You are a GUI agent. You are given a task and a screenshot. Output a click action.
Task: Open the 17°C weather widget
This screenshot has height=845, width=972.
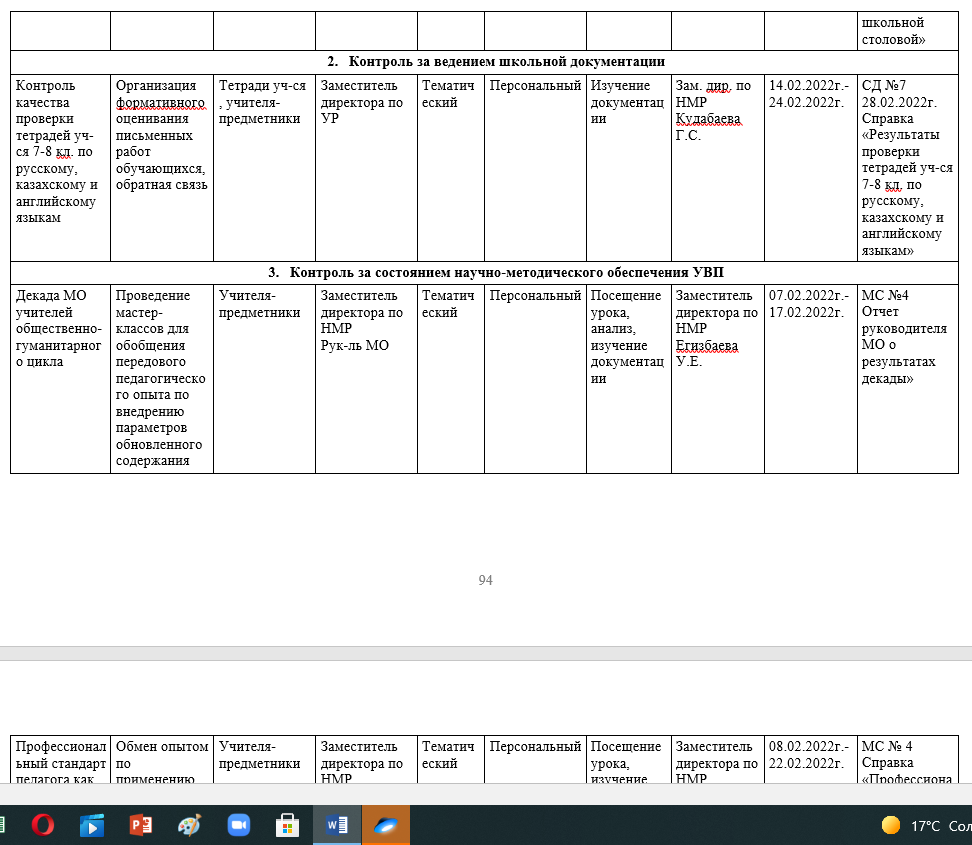tap(925, 826)
